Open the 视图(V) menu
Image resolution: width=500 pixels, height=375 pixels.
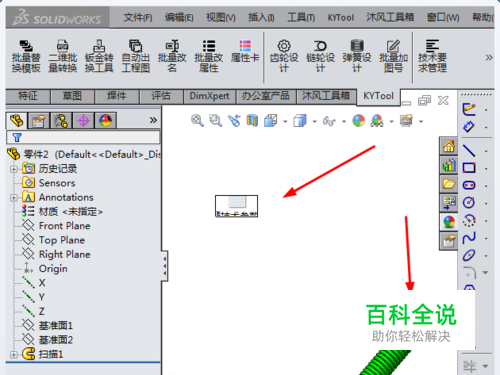tap(221, 17)
